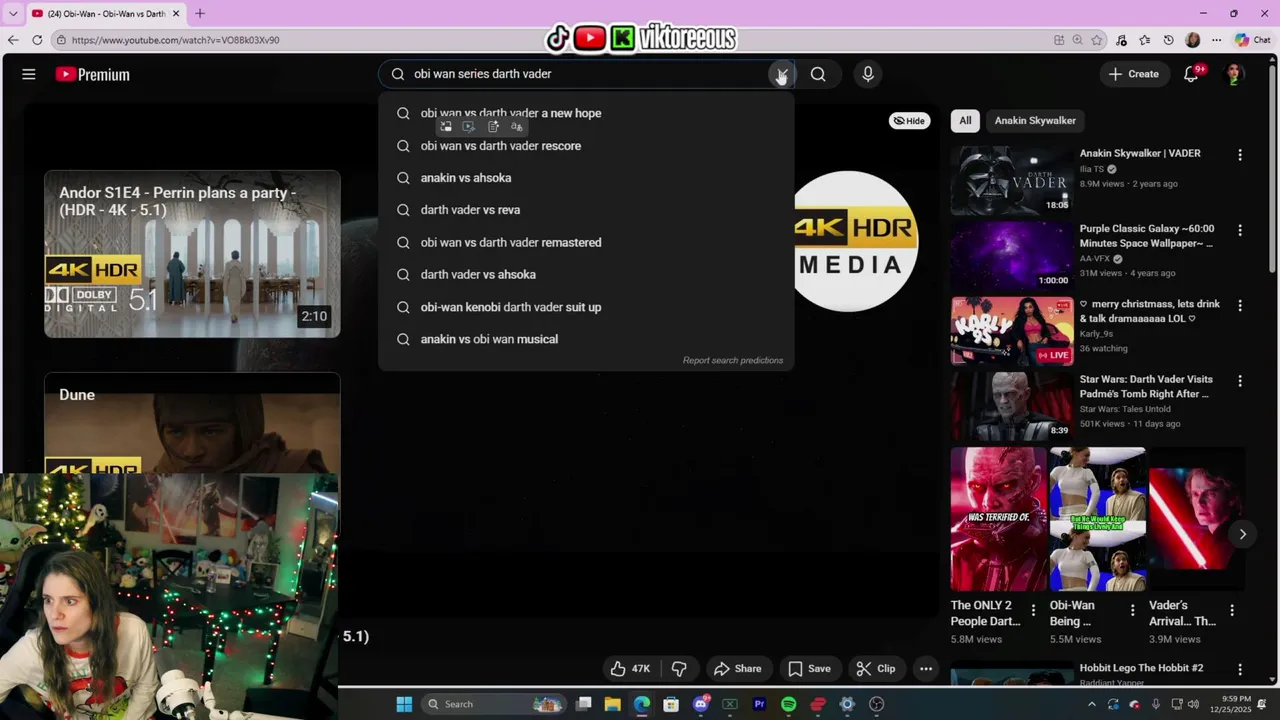Open Darth Vader Visits Padmé's Tomb thumbnail
The image size is (1280, 720).
[1012, 406]
